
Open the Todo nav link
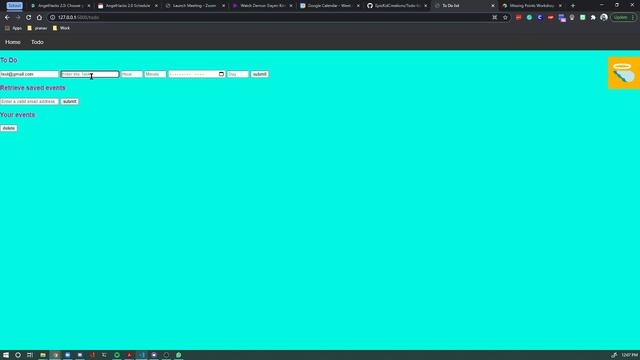tap(37, 42)
